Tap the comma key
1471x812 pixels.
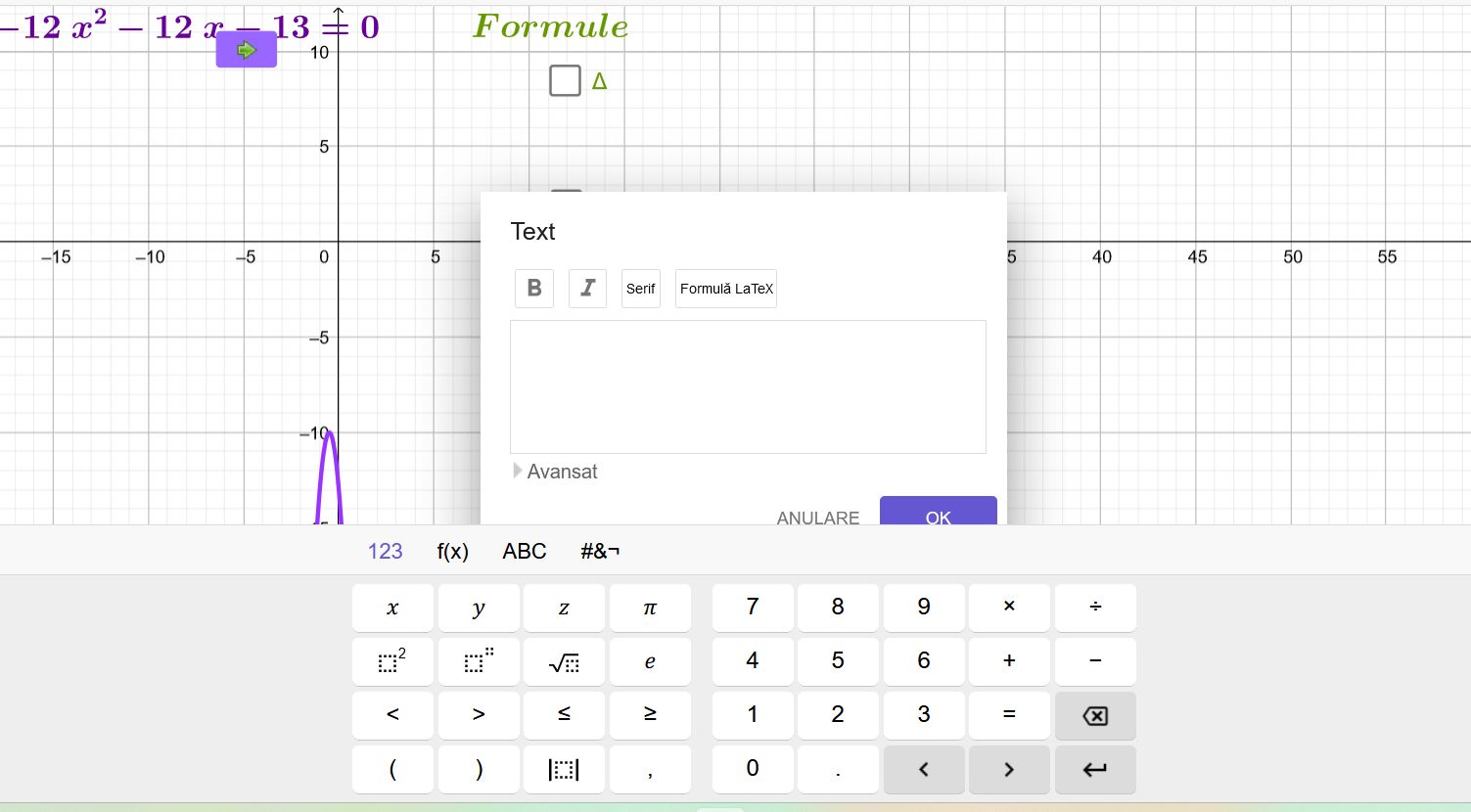coord(650,769)
